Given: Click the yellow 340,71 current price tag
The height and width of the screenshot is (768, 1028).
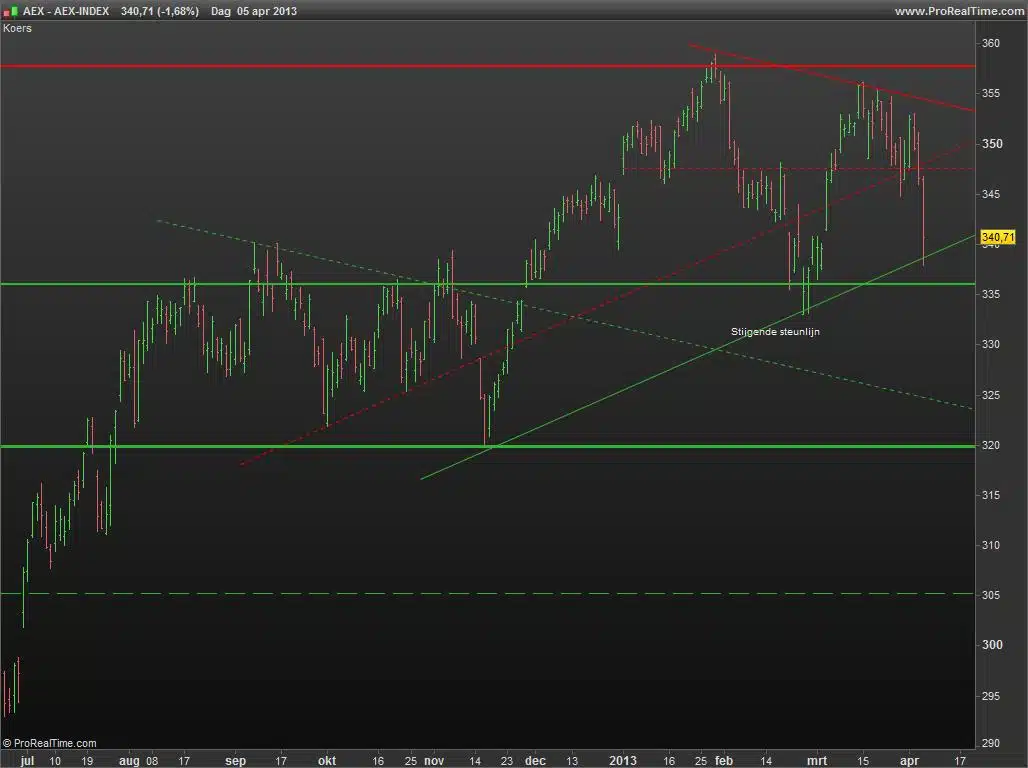Looking at the screenshot, I should [997, 237].
